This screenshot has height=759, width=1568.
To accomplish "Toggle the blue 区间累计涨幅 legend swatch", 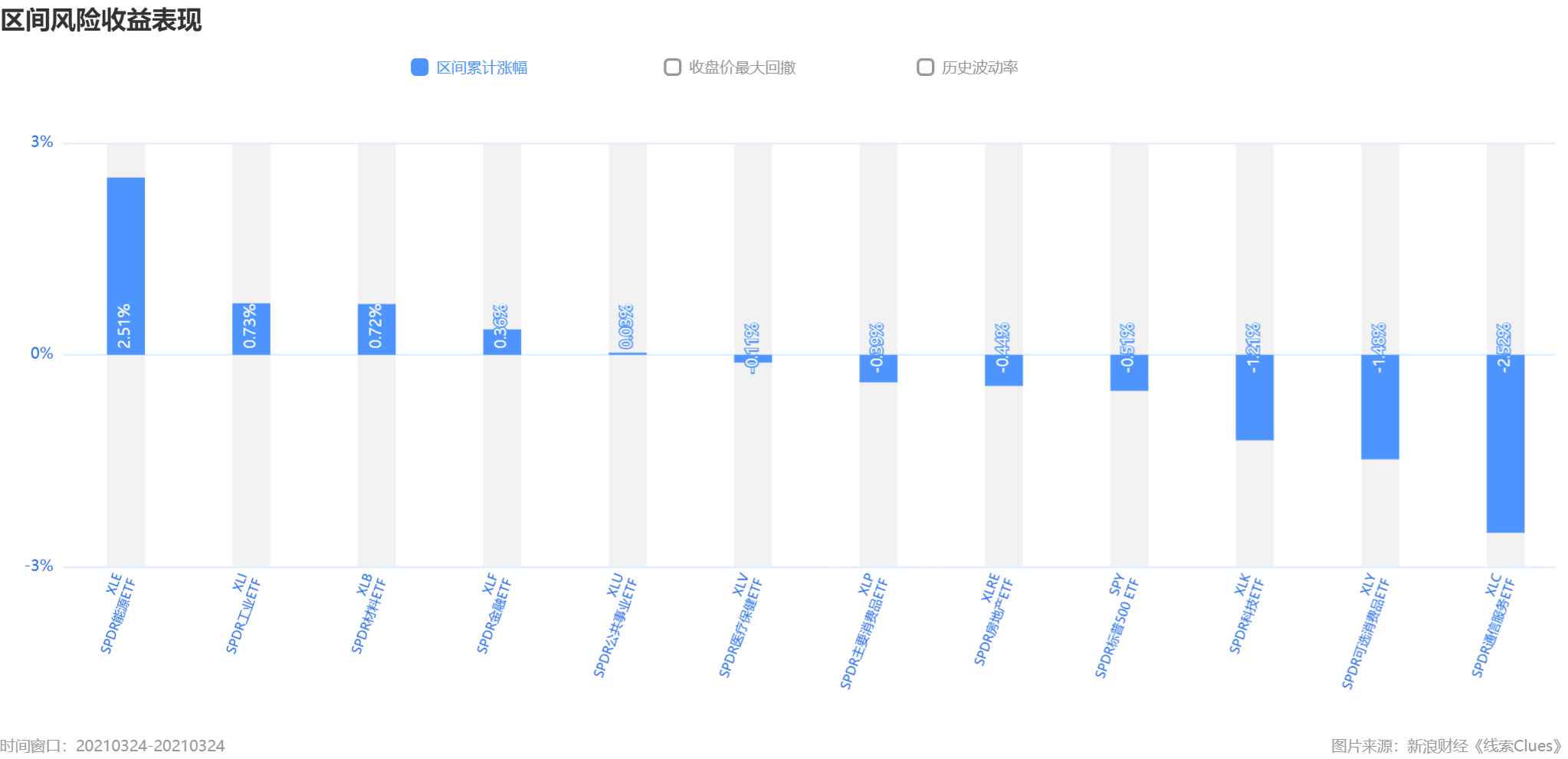I will coord(419,67).
